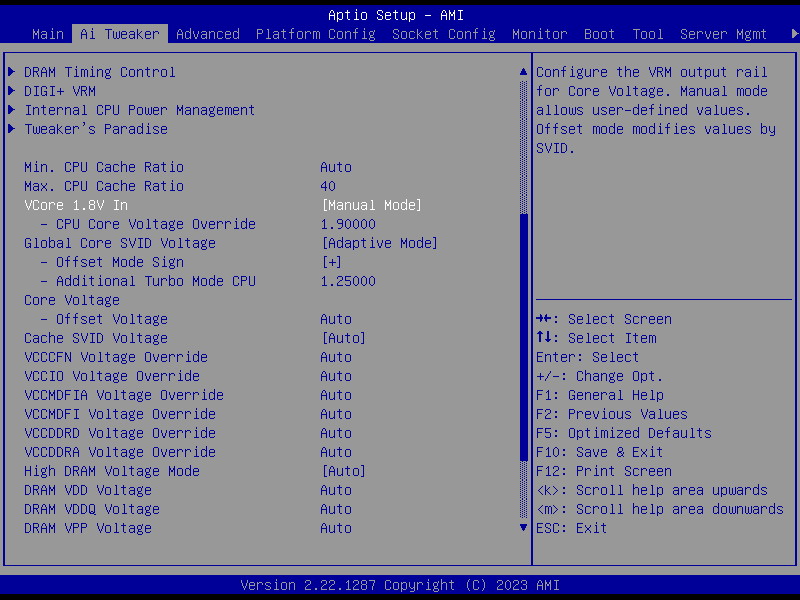The height and width of the screenshot is (600, 800).
Task: Open the [Adaptive Mode] dropdown
Action: 380,243
